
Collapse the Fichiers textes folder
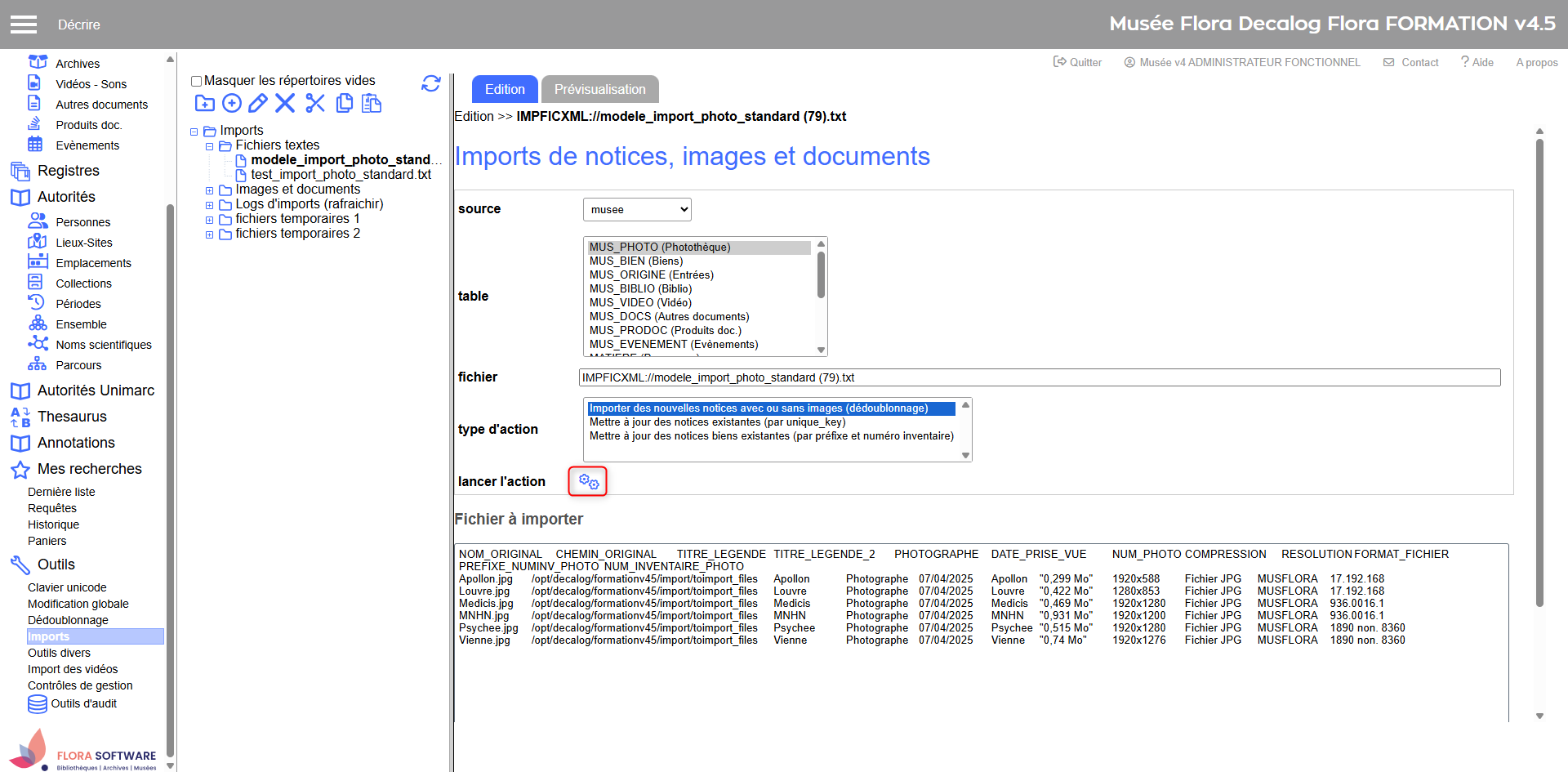click(x=210, y=146)
